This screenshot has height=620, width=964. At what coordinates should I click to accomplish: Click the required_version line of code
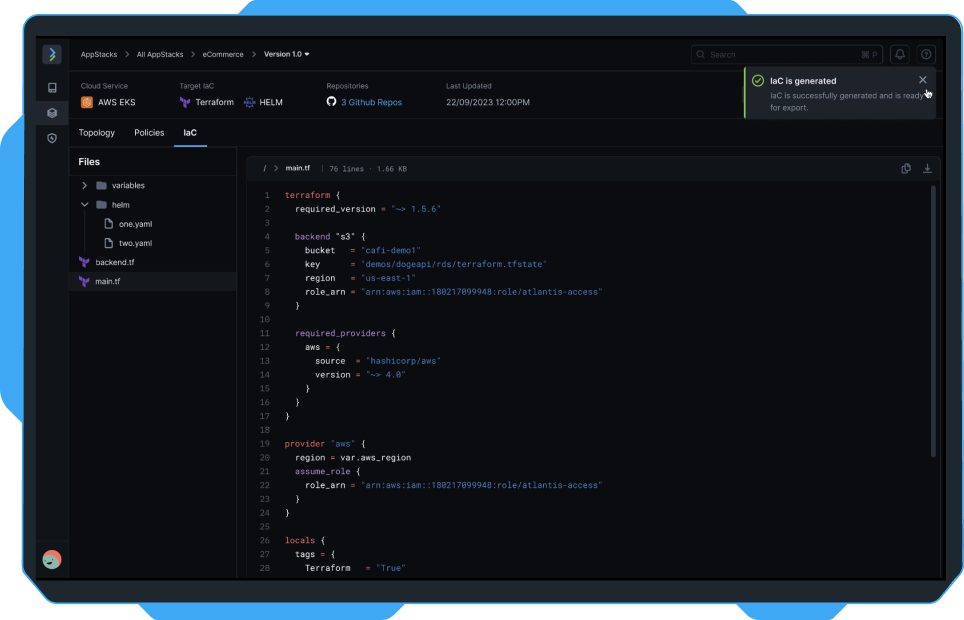(368, 209)
